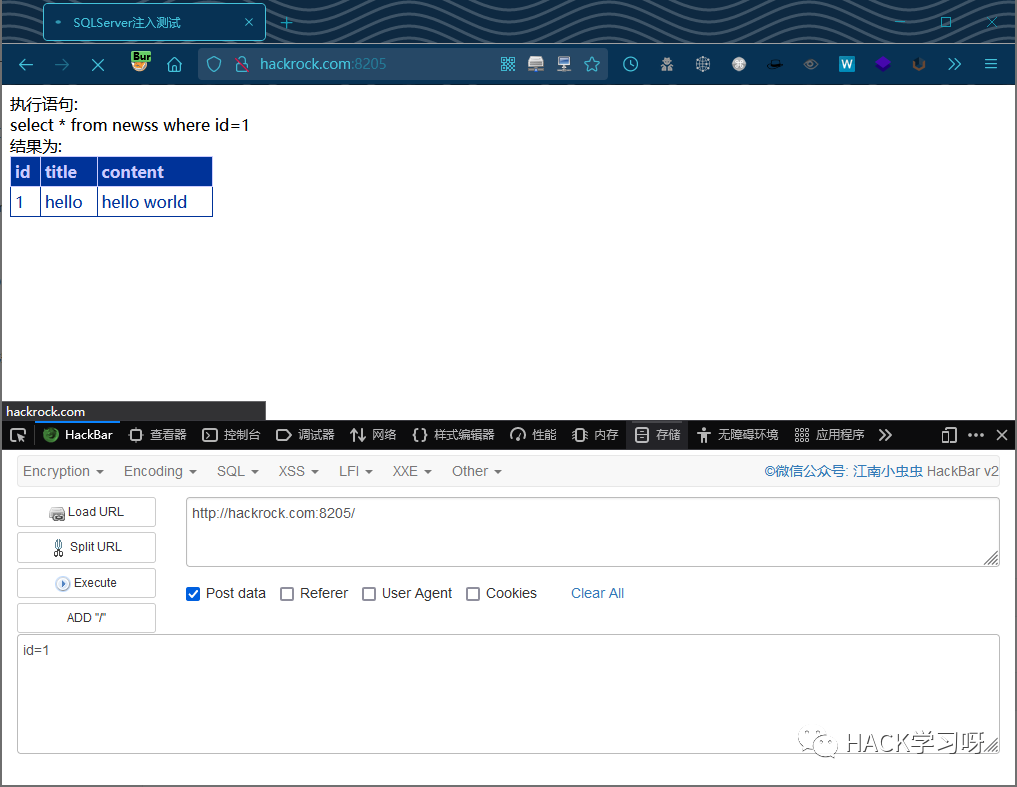Image resolution: width=1017 pixels, height=787 pixels.
Task: Toggle responsive design mode icon
Action: (x=949, y=435)
